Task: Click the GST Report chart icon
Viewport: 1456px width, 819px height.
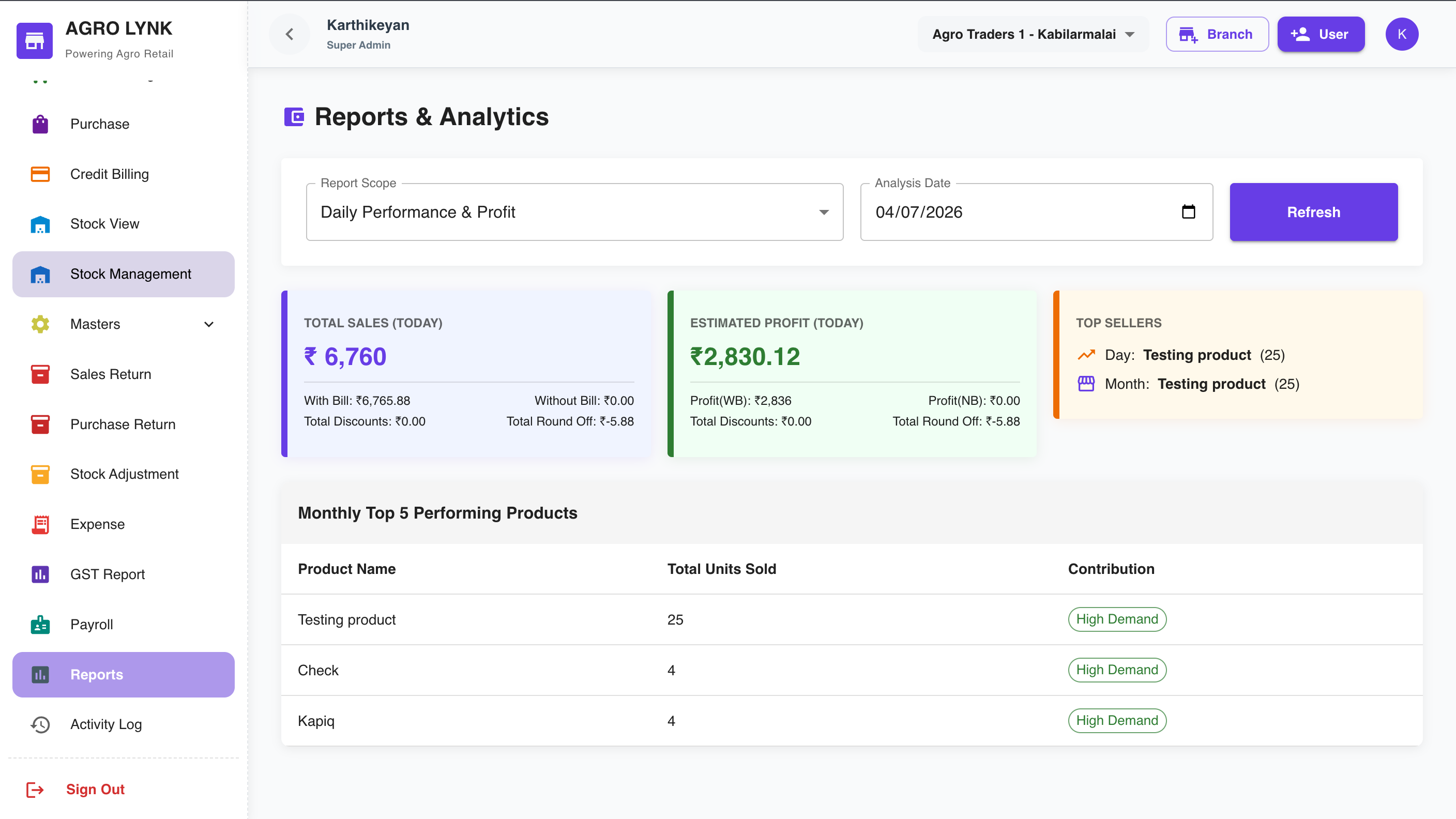Action: click(x=40, y=575)
